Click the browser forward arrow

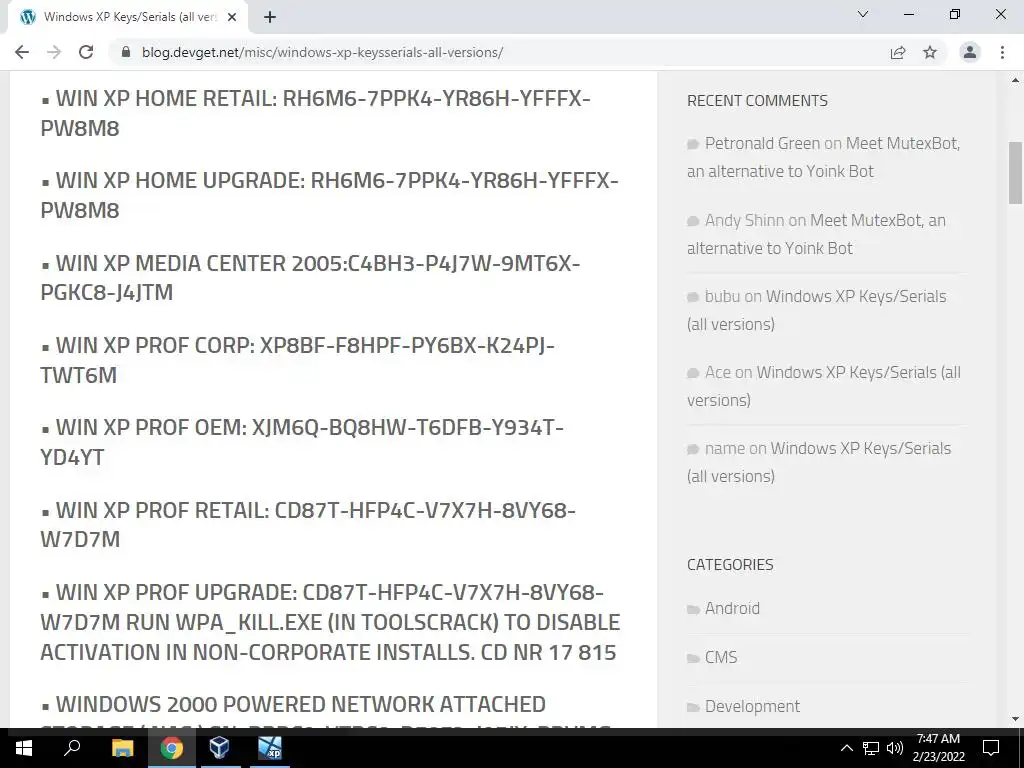54,52
